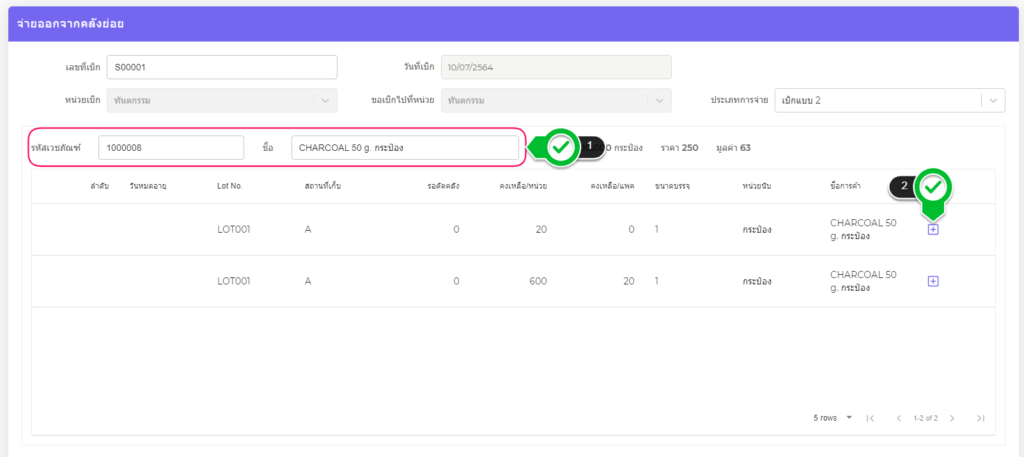Expand the หน่วยเบิก dropdown
The image size is (1024, 457).
coord(325,101)
